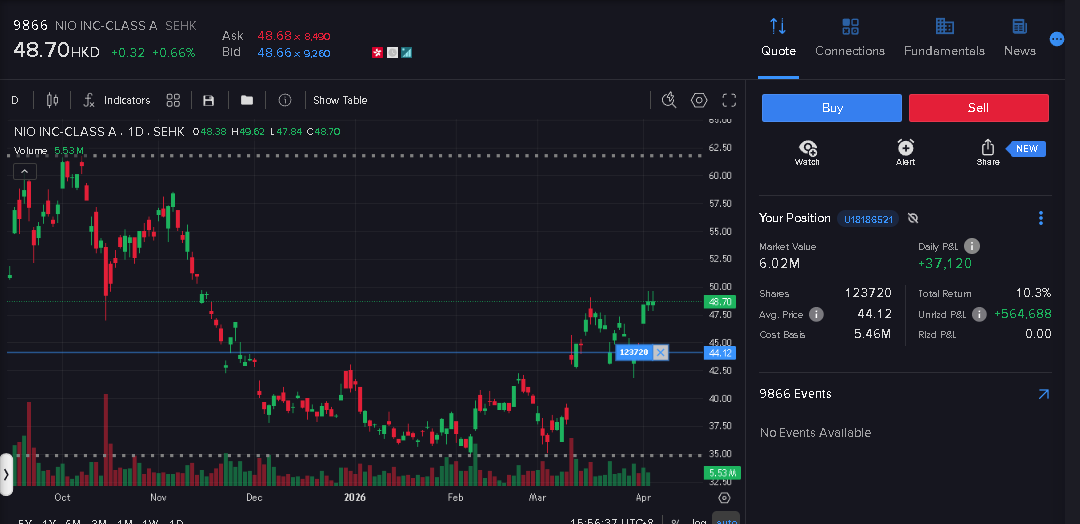Expand the left side panel arrow
The width and height of the screenshot is (1080, 524).
(x=6, y=474)
